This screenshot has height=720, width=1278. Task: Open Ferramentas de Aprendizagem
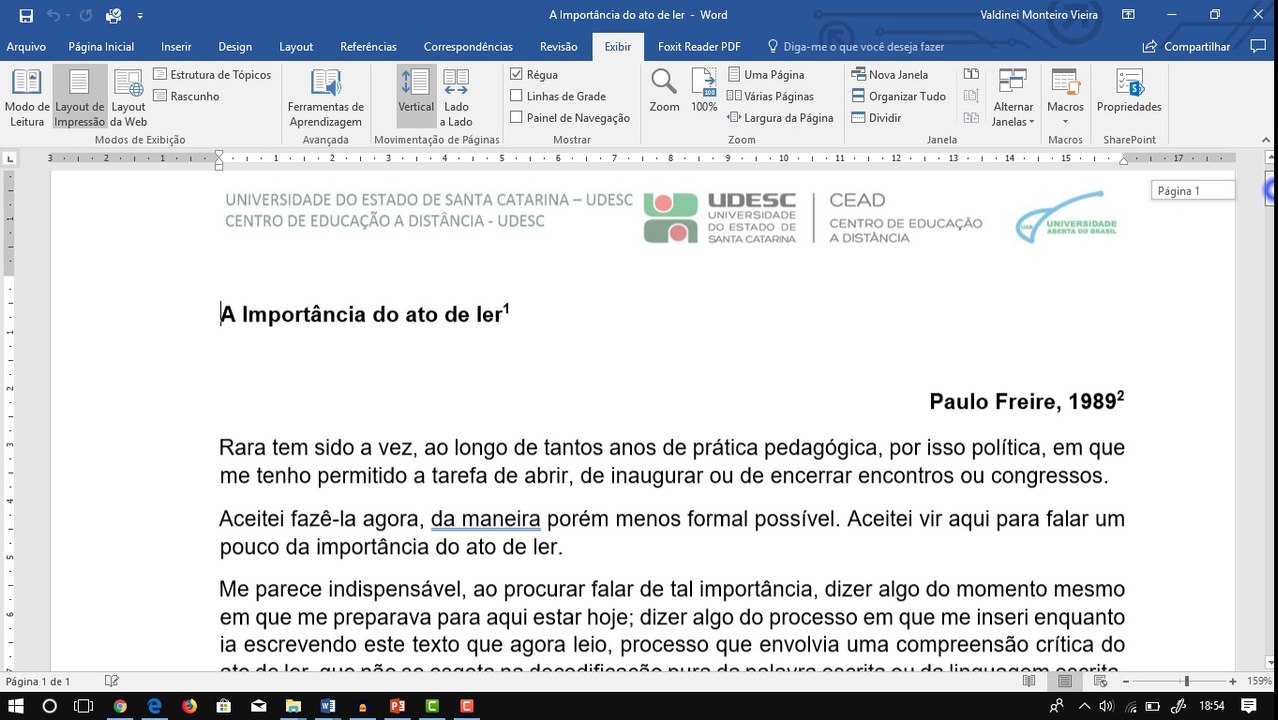click(326, 98)
